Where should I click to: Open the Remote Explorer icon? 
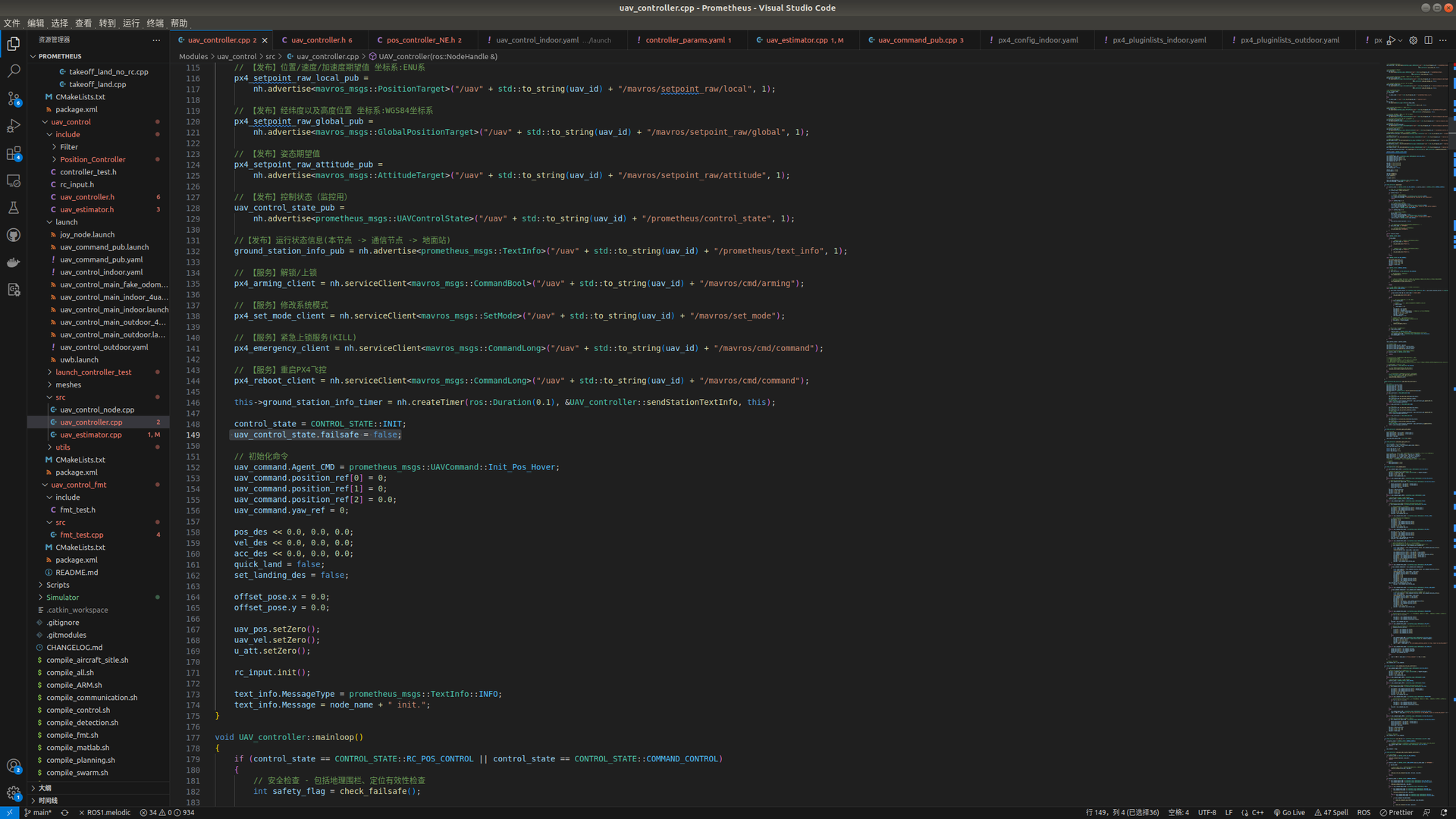tap(14, 180)
